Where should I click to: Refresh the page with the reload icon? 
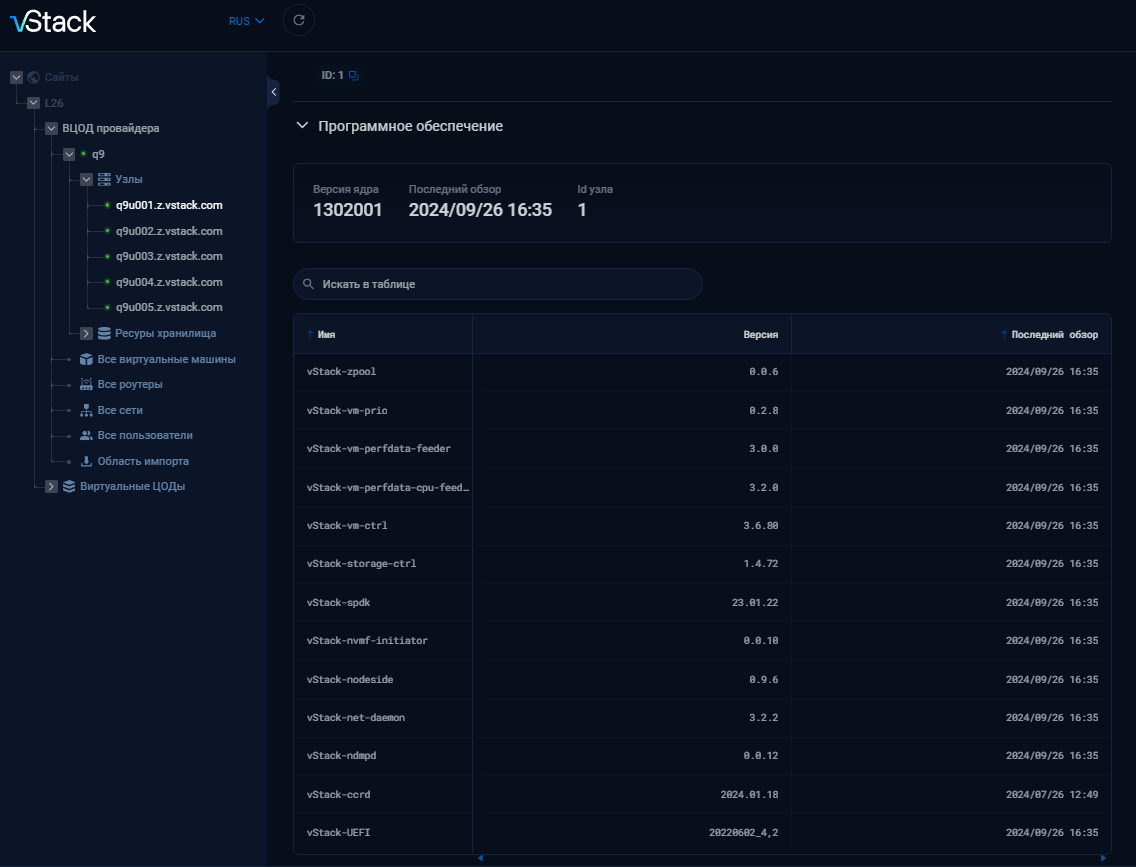(x=298, y=20)
